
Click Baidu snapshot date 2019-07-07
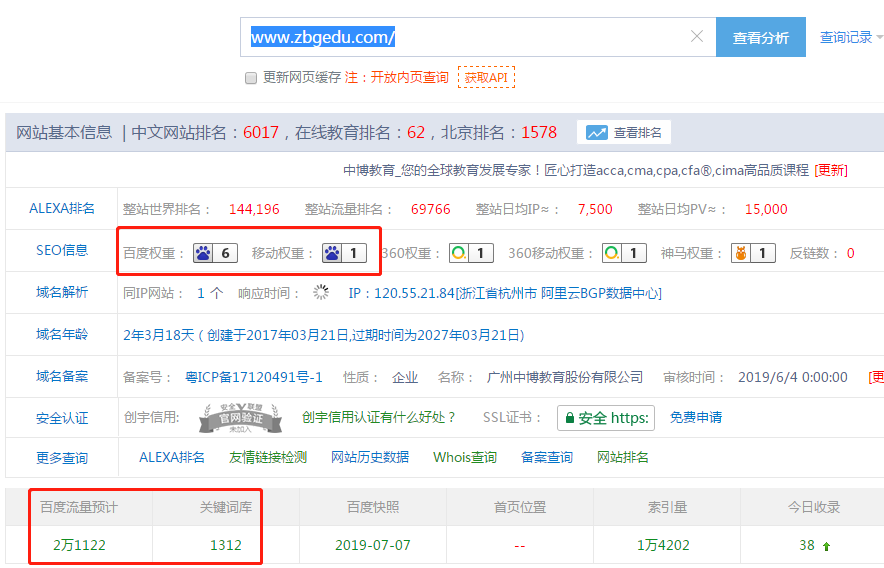click(x=372, y=545)
